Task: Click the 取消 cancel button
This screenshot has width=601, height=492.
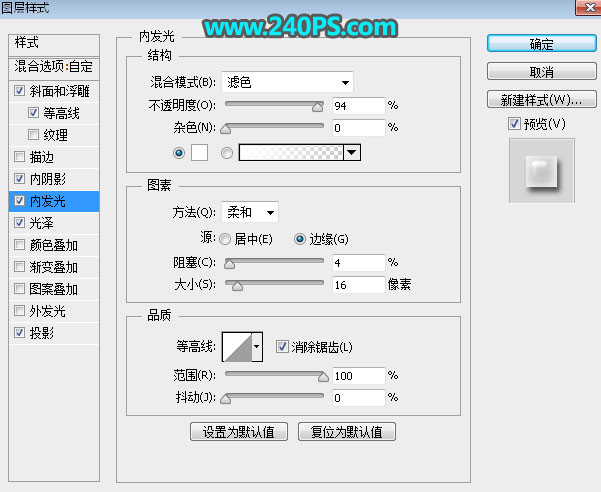Action: coord(542,71)
